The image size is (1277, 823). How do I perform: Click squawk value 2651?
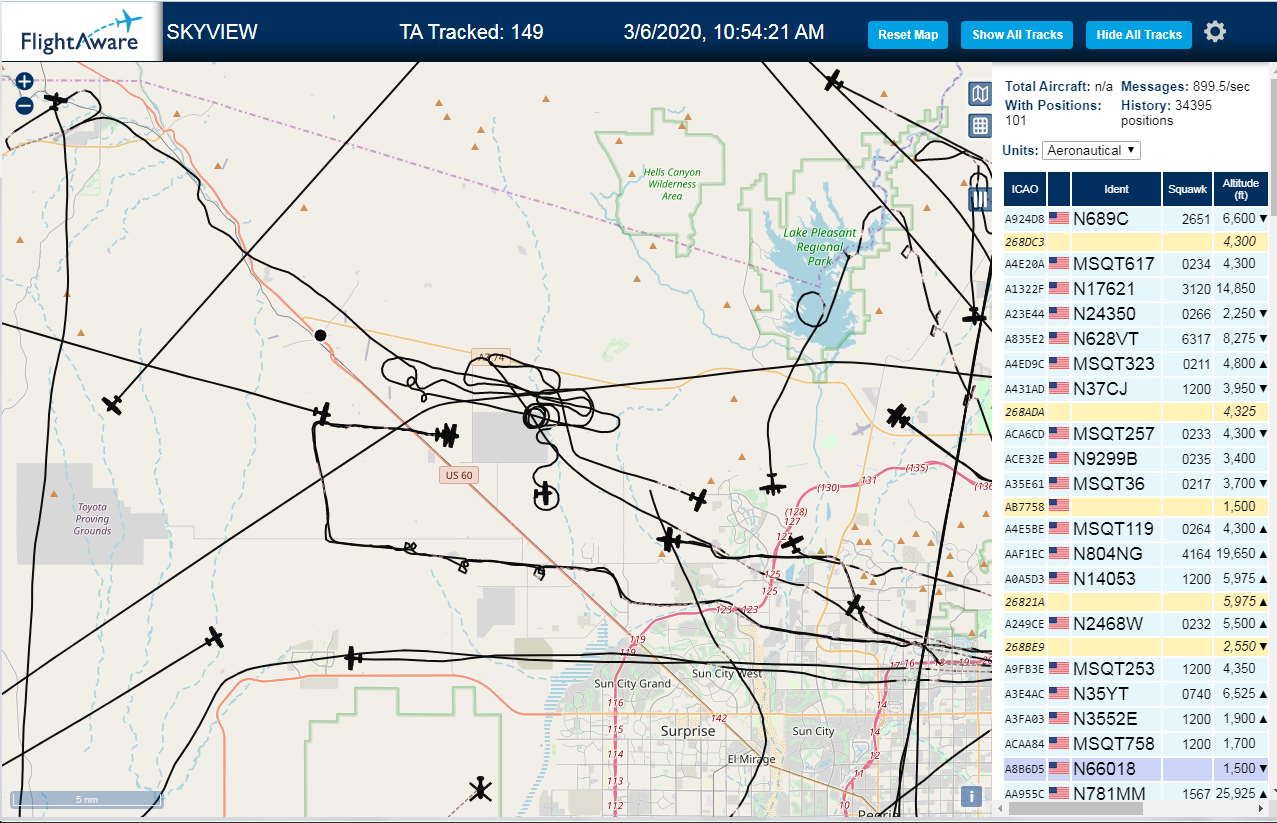click(1195, 219)
